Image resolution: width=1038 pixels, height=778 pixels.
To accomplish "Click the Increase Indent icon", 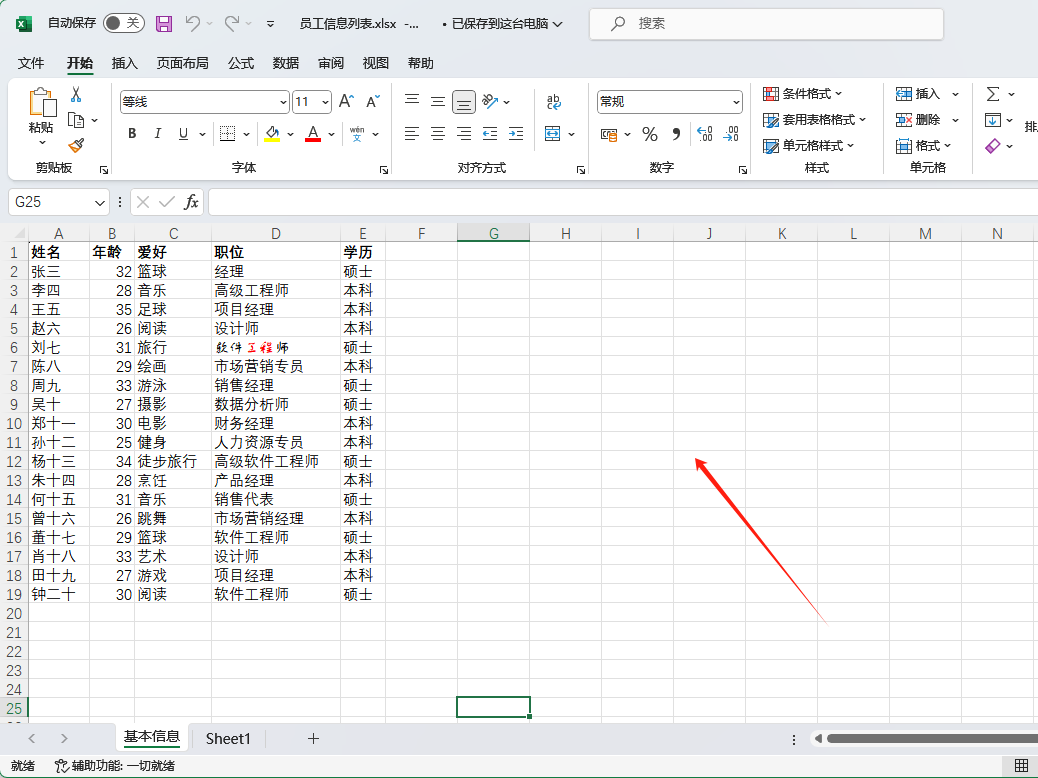I will [x=516, y=134].
